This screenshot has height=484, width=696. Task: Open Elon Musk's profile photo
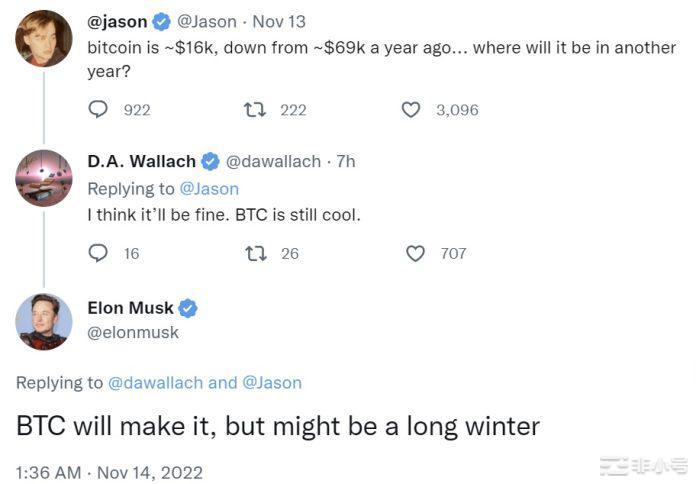coord(43,321)
